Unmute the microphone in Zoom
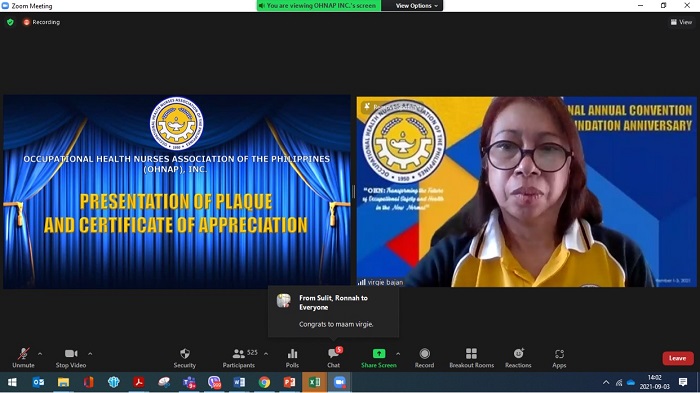Screen dimensions: 700x393 coord(23,358)
